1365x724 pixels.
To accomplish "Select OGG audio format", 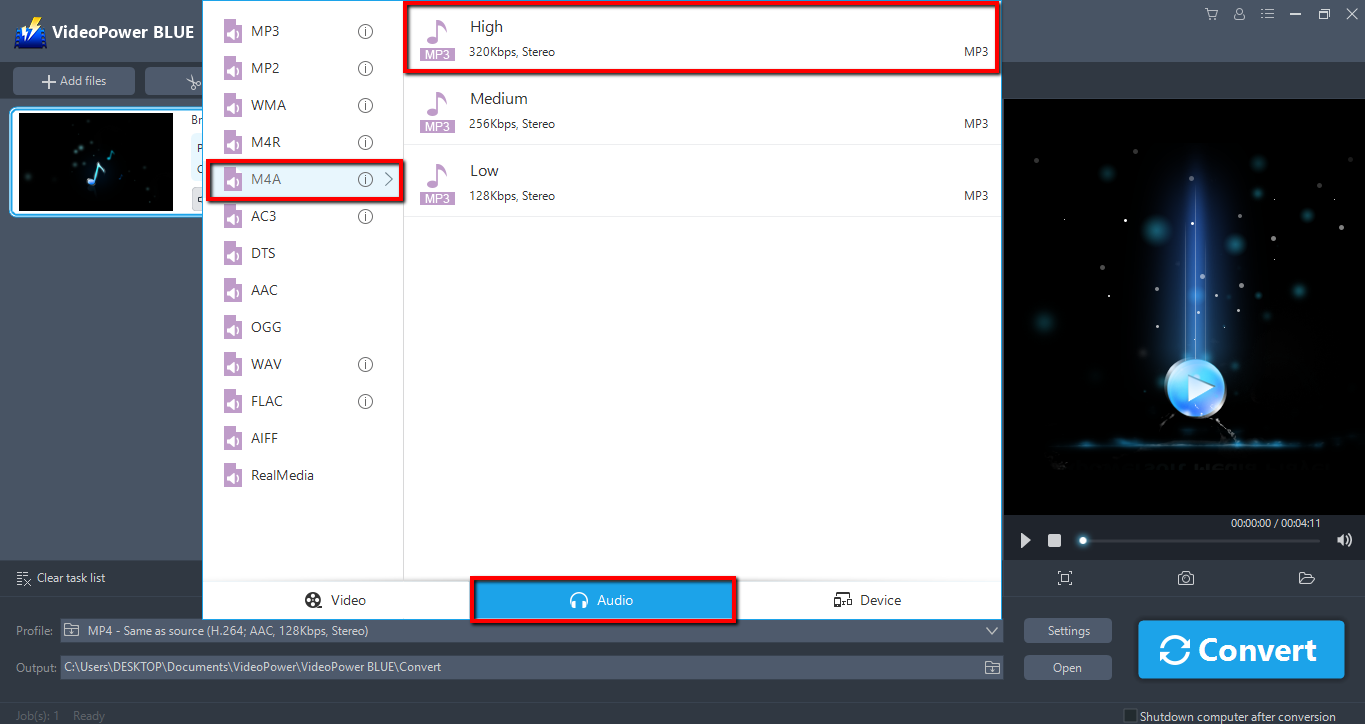I will [x=304, y=327].
